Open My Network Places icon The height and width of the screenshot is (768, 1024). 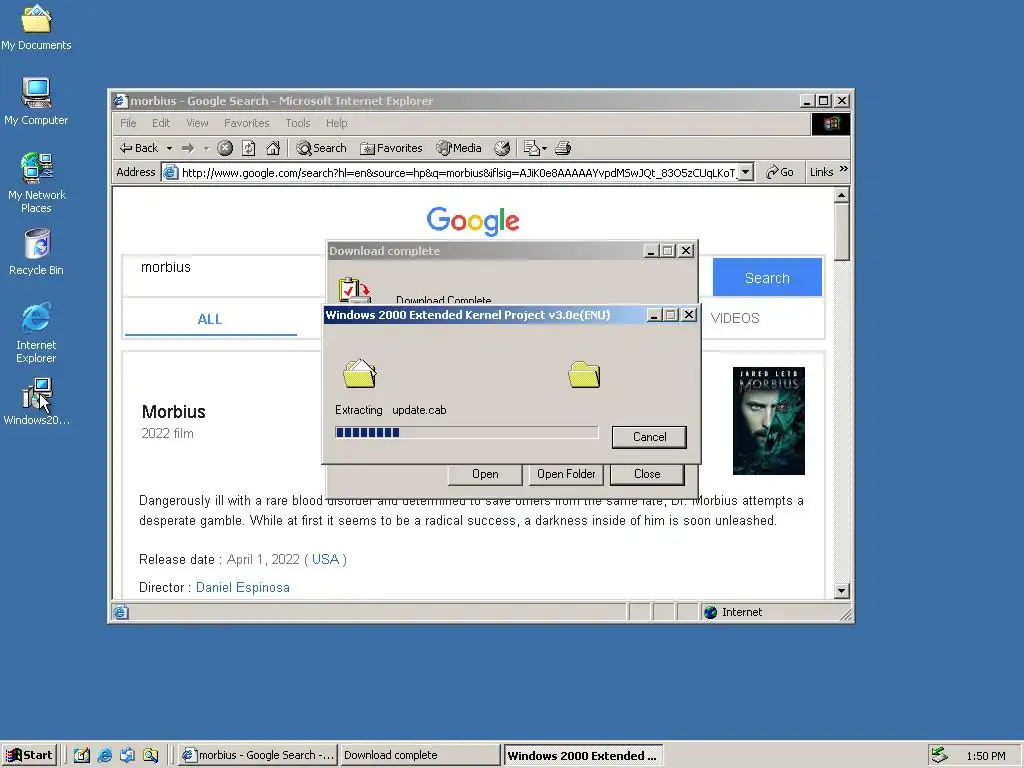click(x=36, y=183)
